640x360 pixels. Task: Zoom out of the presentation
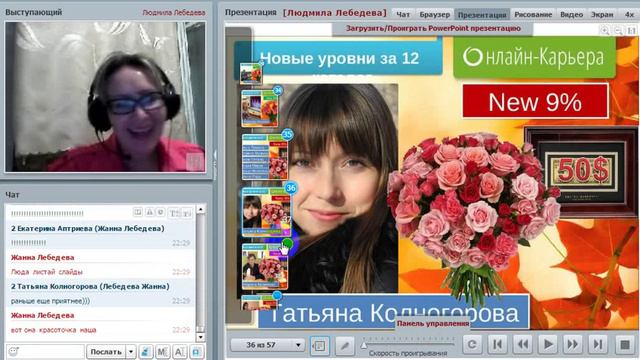click(x=618, y=31)
